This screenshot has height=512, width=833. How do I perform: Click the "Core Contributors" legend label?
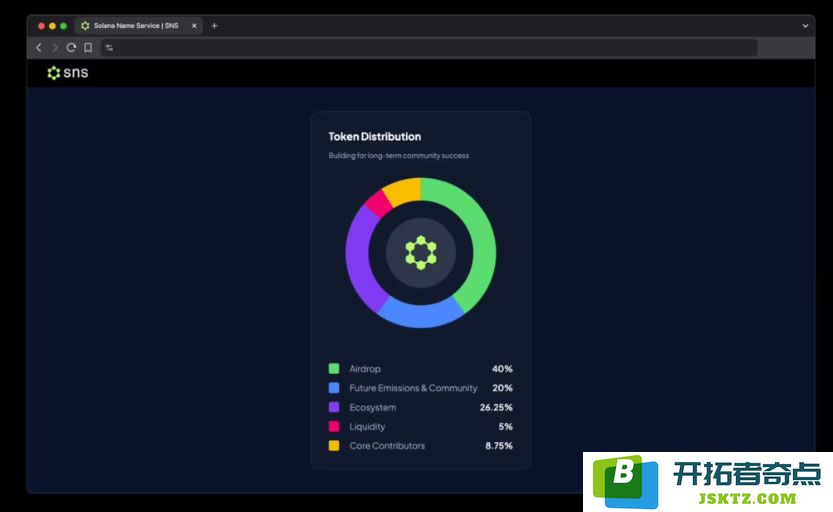coord(387,446)
